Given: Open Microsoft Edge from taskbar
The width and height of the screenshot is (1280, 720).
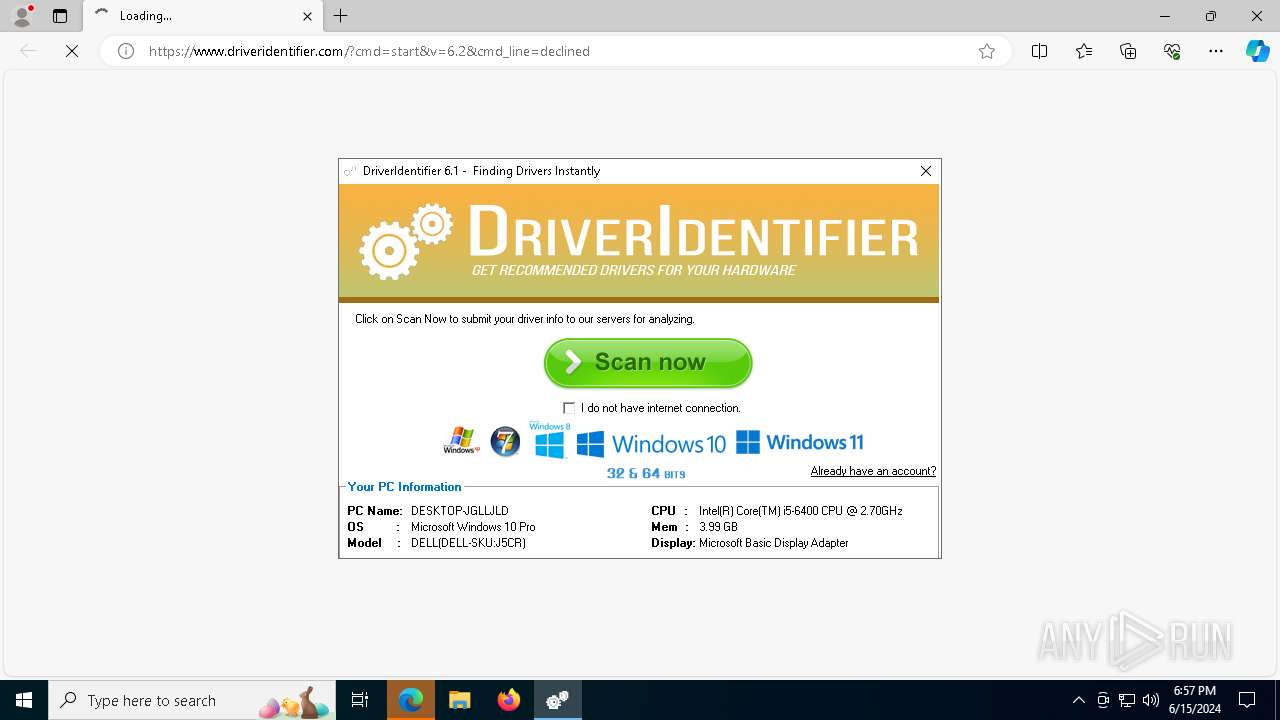Looking at the screenshot, I should (411, 700).
